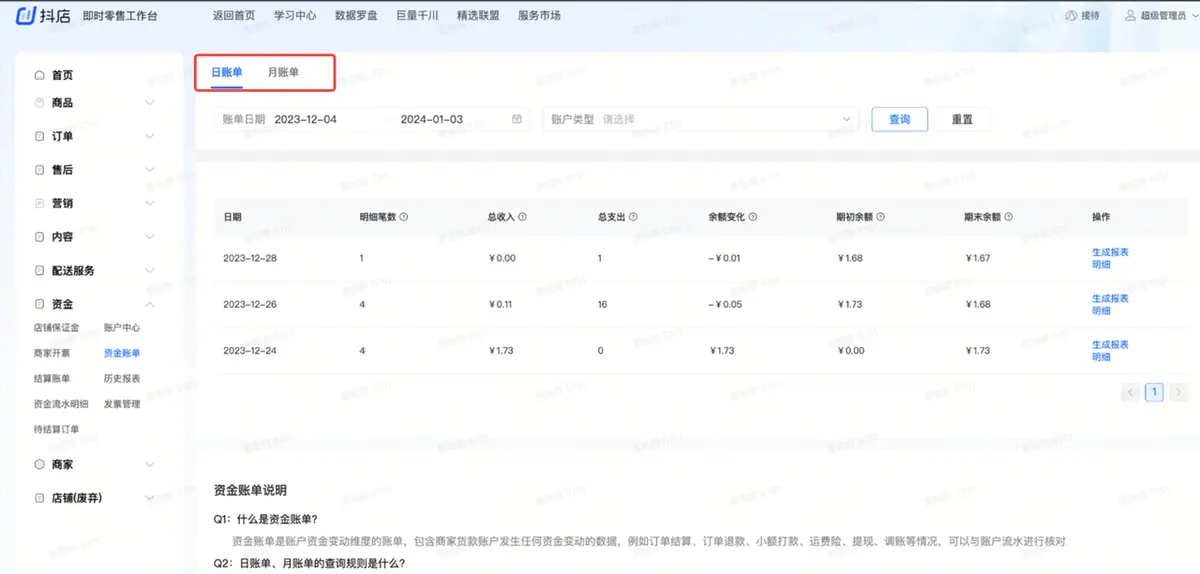This screenshot has height=574, width=1200.
Task: Expand the 营销 sidebar menu chevron
Action: coord(150,203)
